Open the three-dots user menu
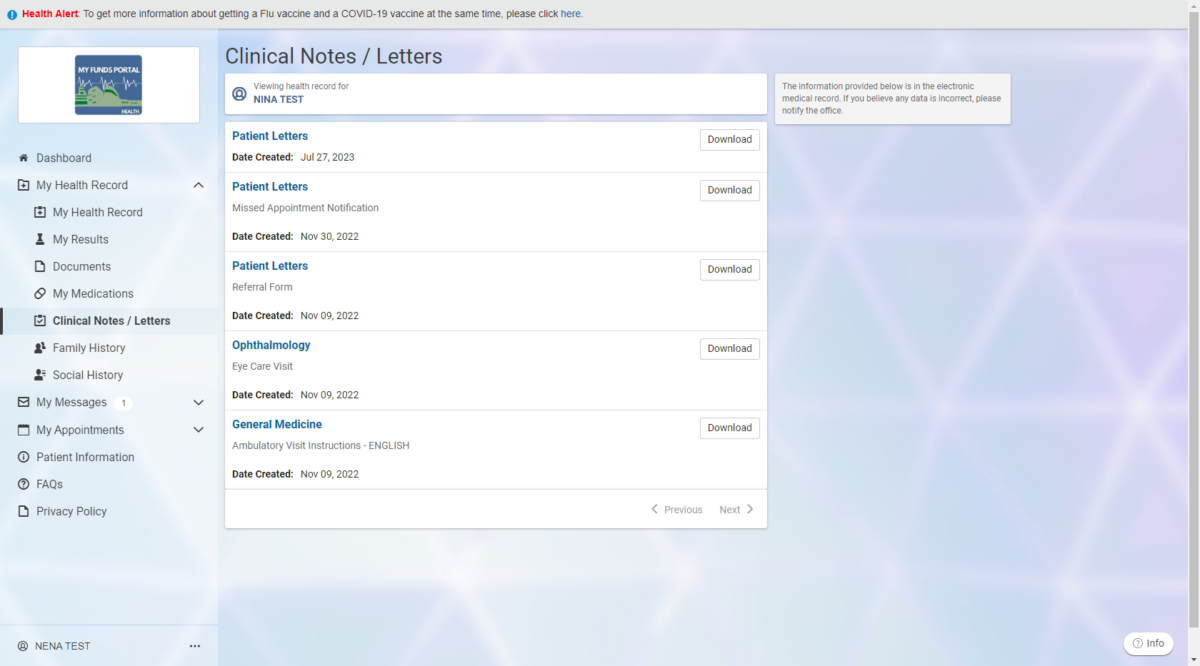1200x666 pixels. [x=195, y=646]
